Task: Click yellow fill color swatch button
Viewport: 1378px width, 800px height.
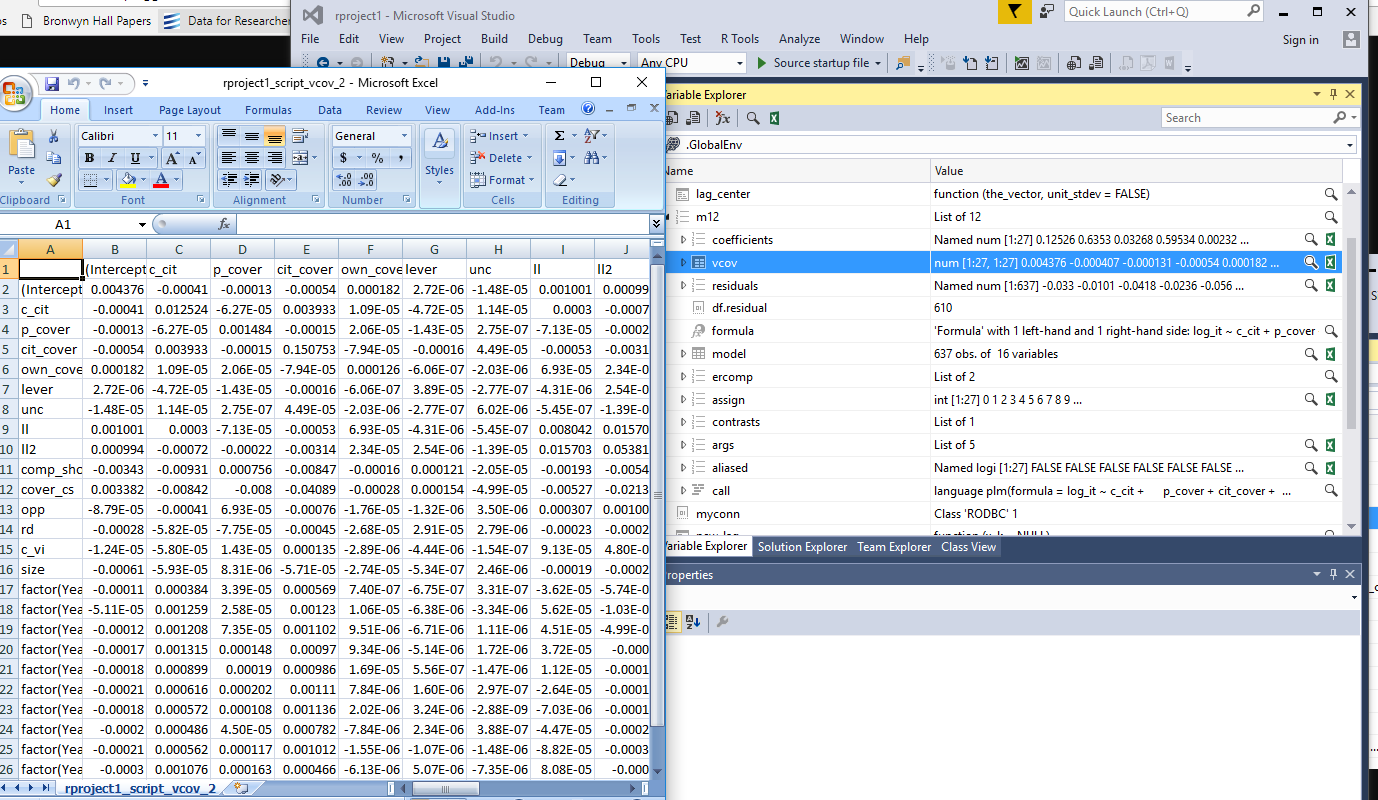Action: 127,181
